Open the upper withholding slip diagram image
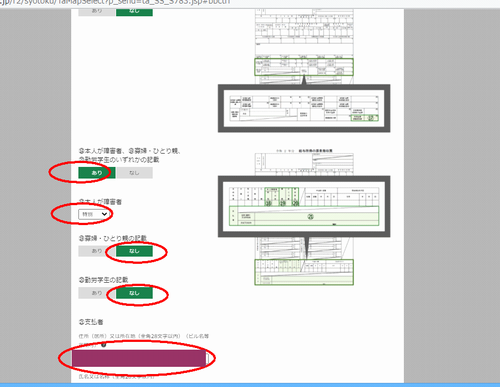500x387 pixels. click(x=304, y=71)
